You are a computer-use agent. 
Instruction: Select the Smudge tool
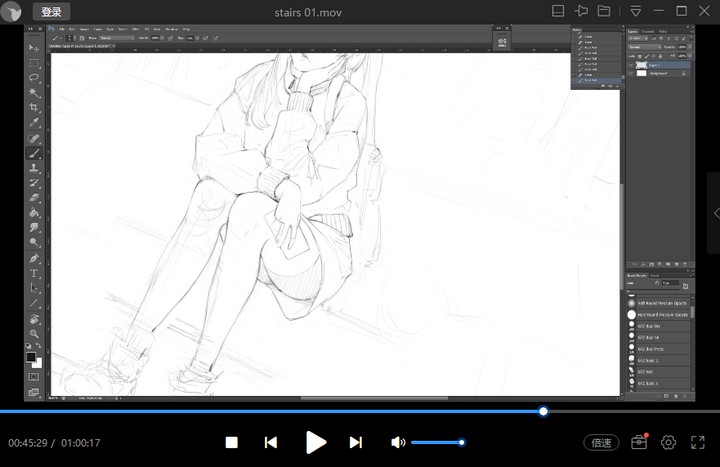coord(34,227)
